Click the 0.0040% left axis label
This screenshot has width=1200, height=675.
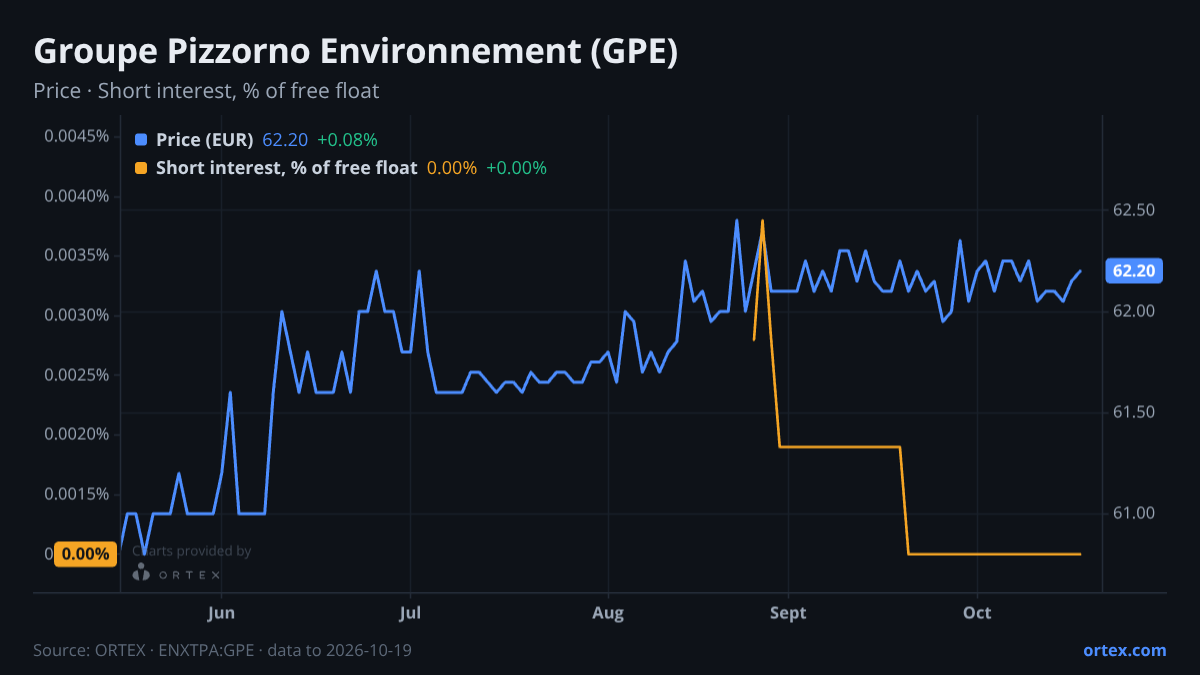pos(76,195)
